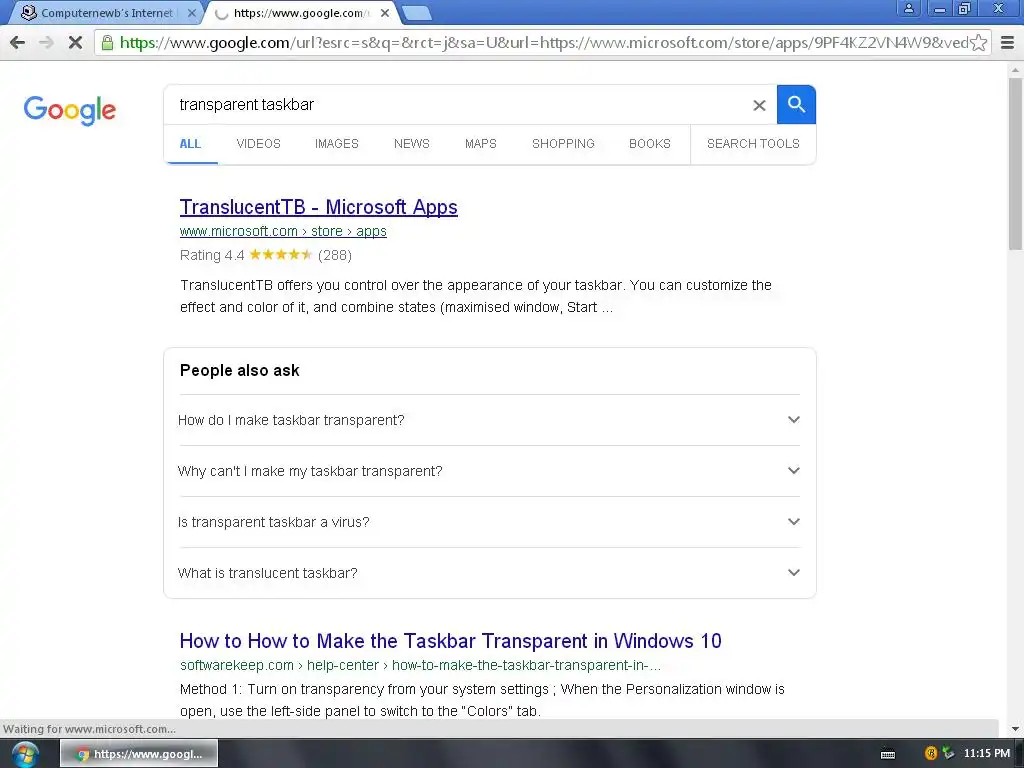Click Chrome taskbar button 'https://www.googl...'
Image resolution: width=1024 pixels, height=768 pixels.
[x=139, y=754]
